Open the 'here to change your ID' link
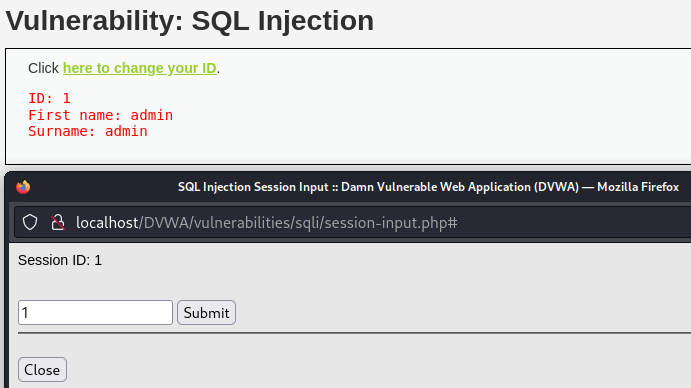Image resolution: width=691 pixels, height=388 pixels. click(x=140, y=68)
